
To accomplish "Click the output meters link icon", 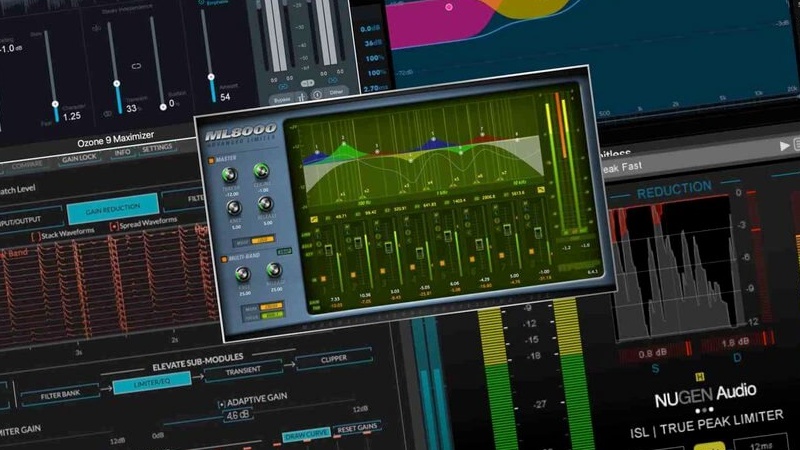I will (x=332, y=81).
